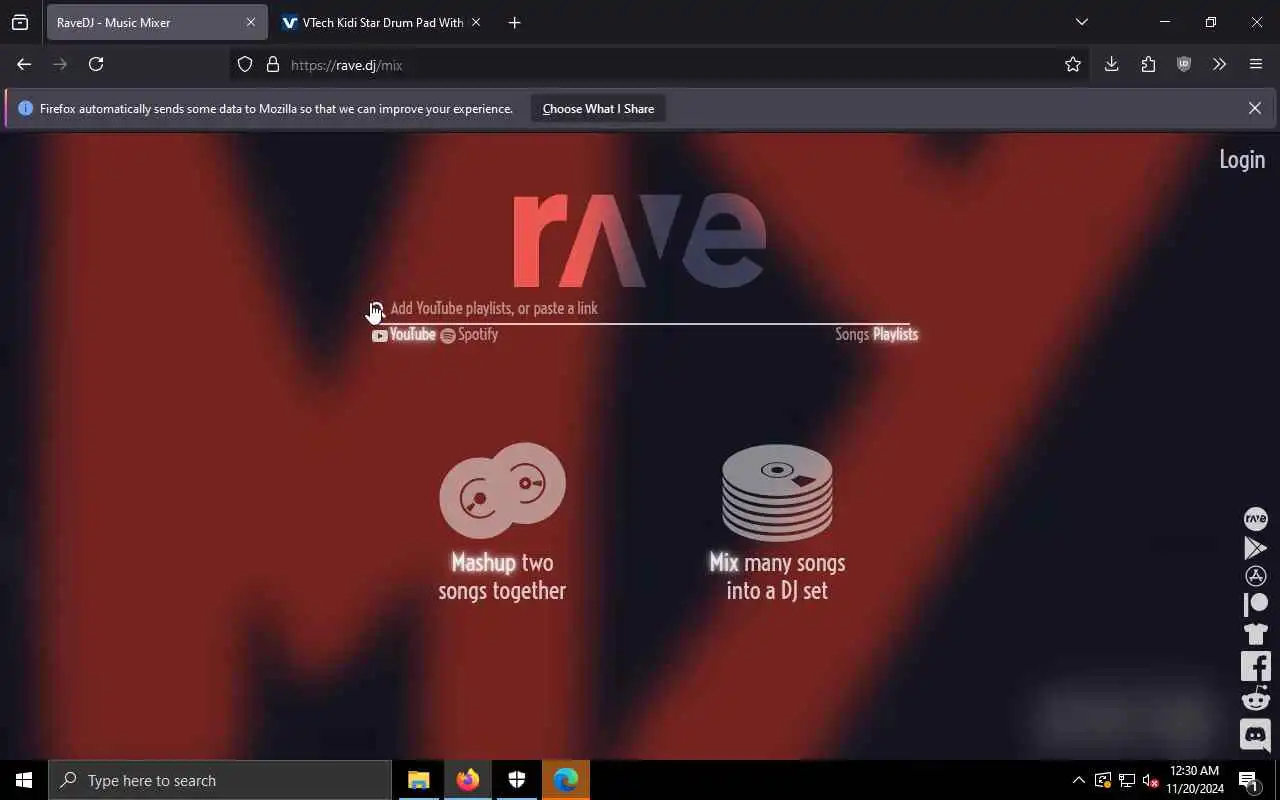Click the URL address bar
Screen dimensions: 1280x800
point(660,64)
